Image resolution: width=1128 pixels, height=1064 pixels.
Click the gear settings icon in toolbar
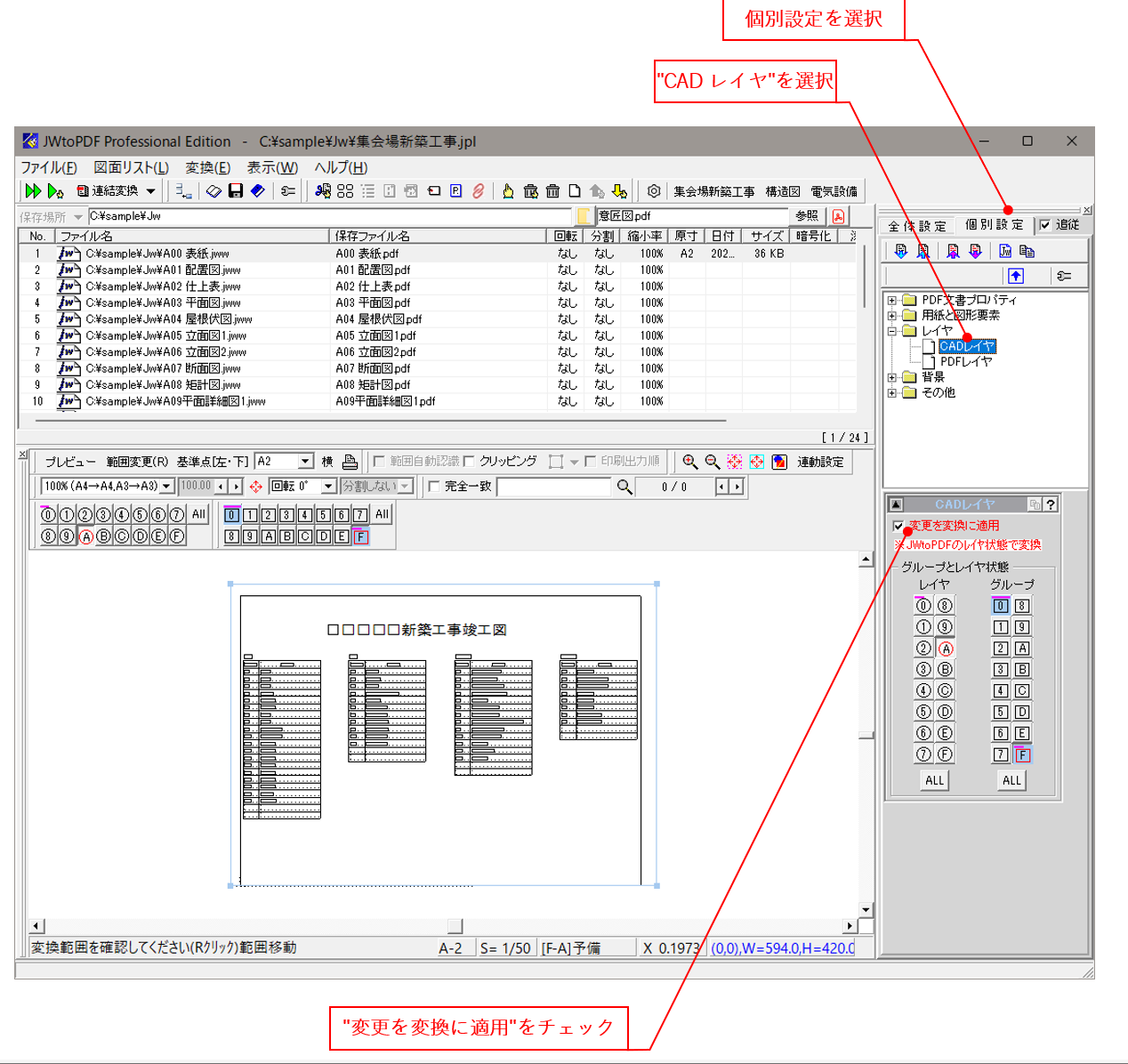pyautogui.click(x=654, y=191)
